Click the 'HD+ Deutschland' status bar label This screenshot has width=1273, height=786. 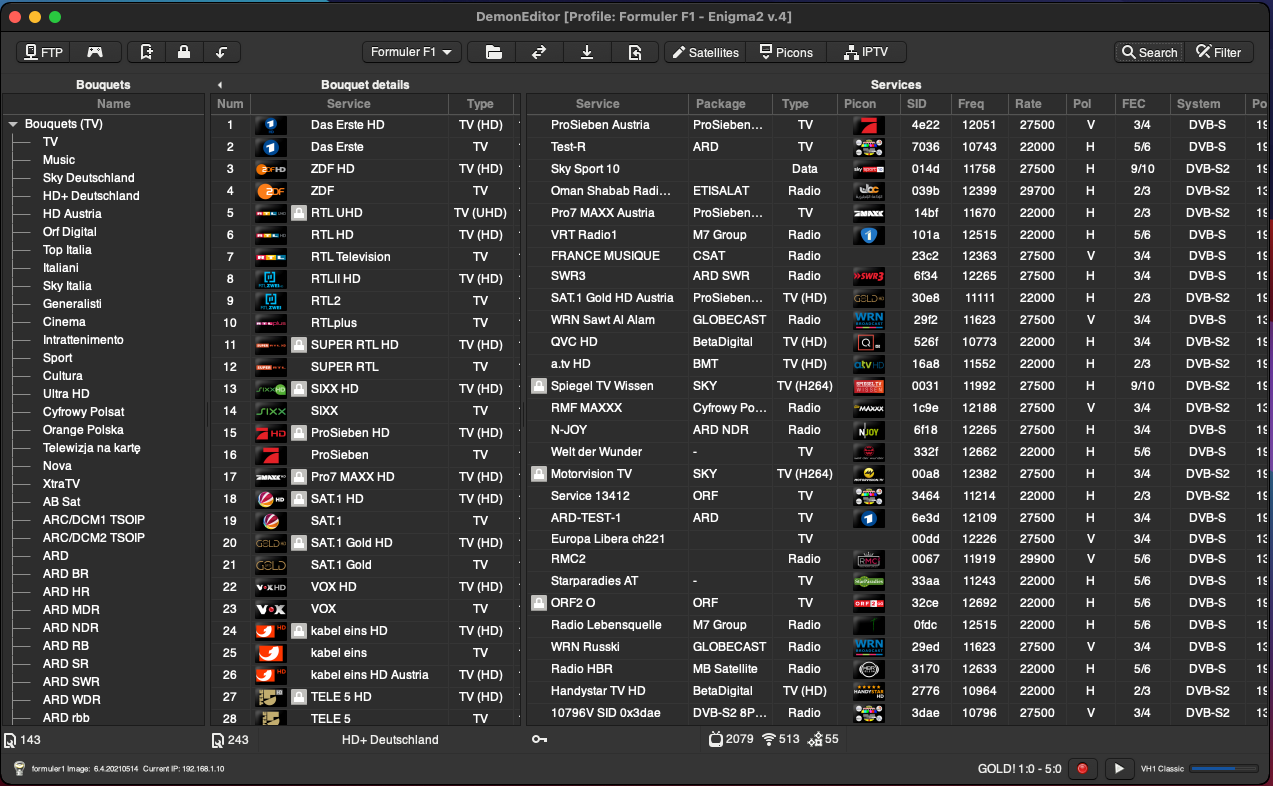tap(390, 740)
